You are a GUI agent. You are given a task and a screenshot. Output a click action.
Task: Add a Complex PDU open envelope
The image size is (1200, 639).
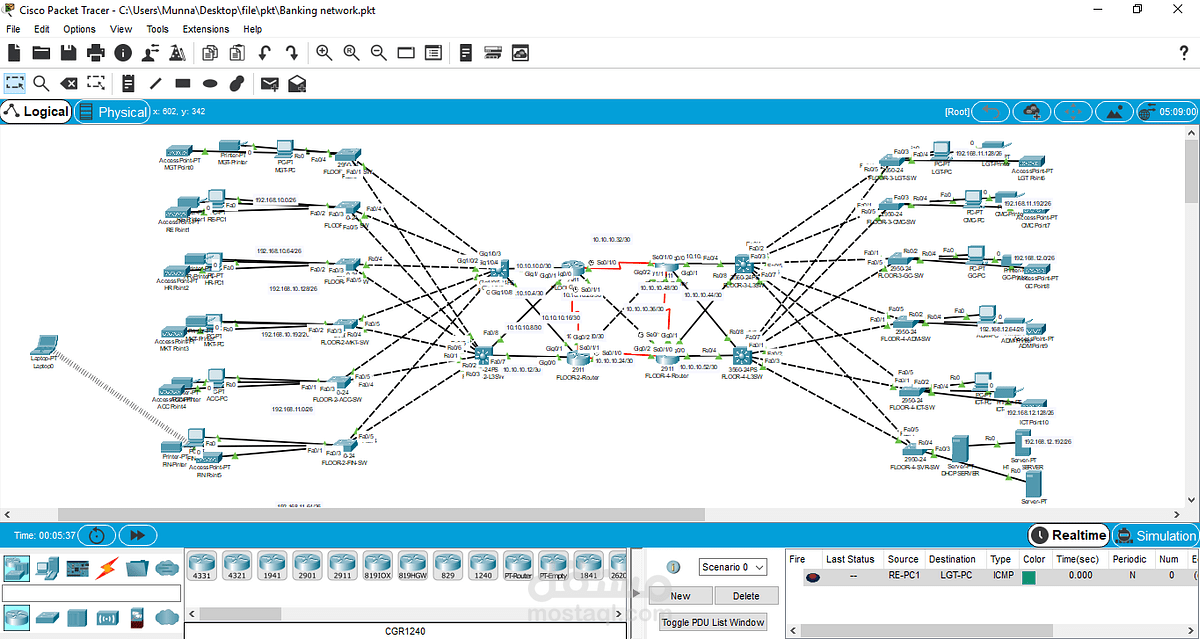tap(297, 83)
